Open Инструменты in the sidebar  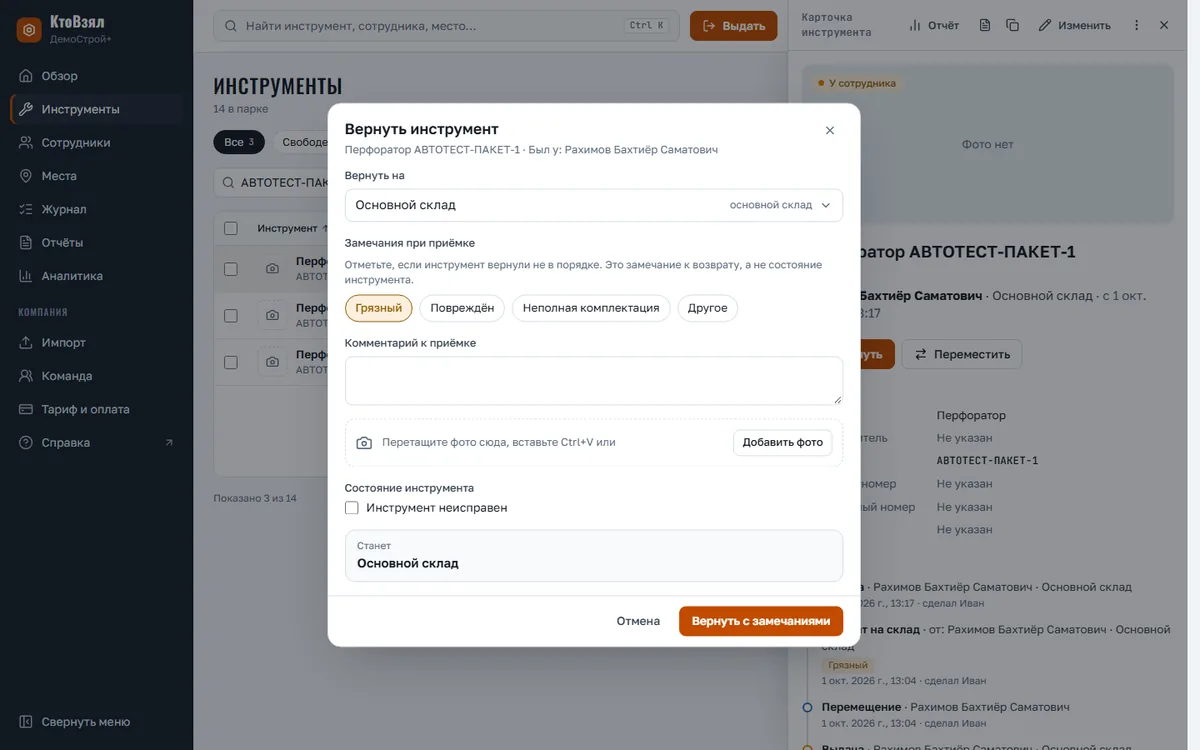(x=96, y=109)
